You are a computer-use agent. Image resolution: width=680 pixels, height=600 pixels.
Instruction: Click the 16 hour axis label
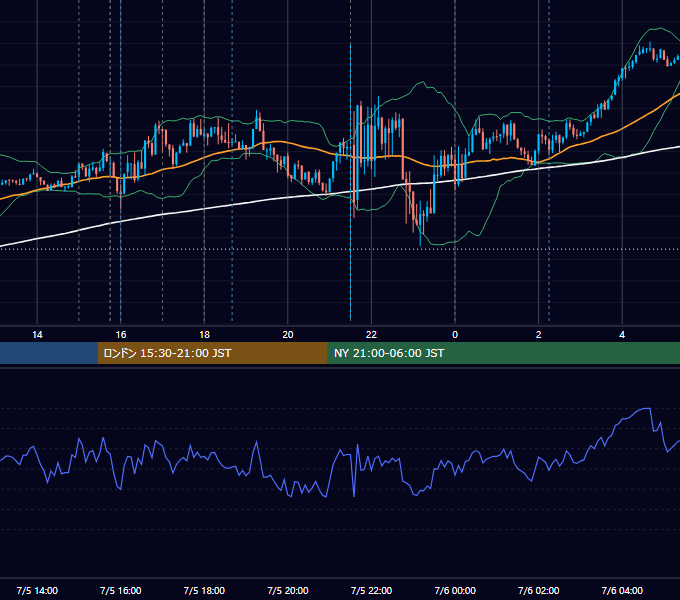coord(121,335)
